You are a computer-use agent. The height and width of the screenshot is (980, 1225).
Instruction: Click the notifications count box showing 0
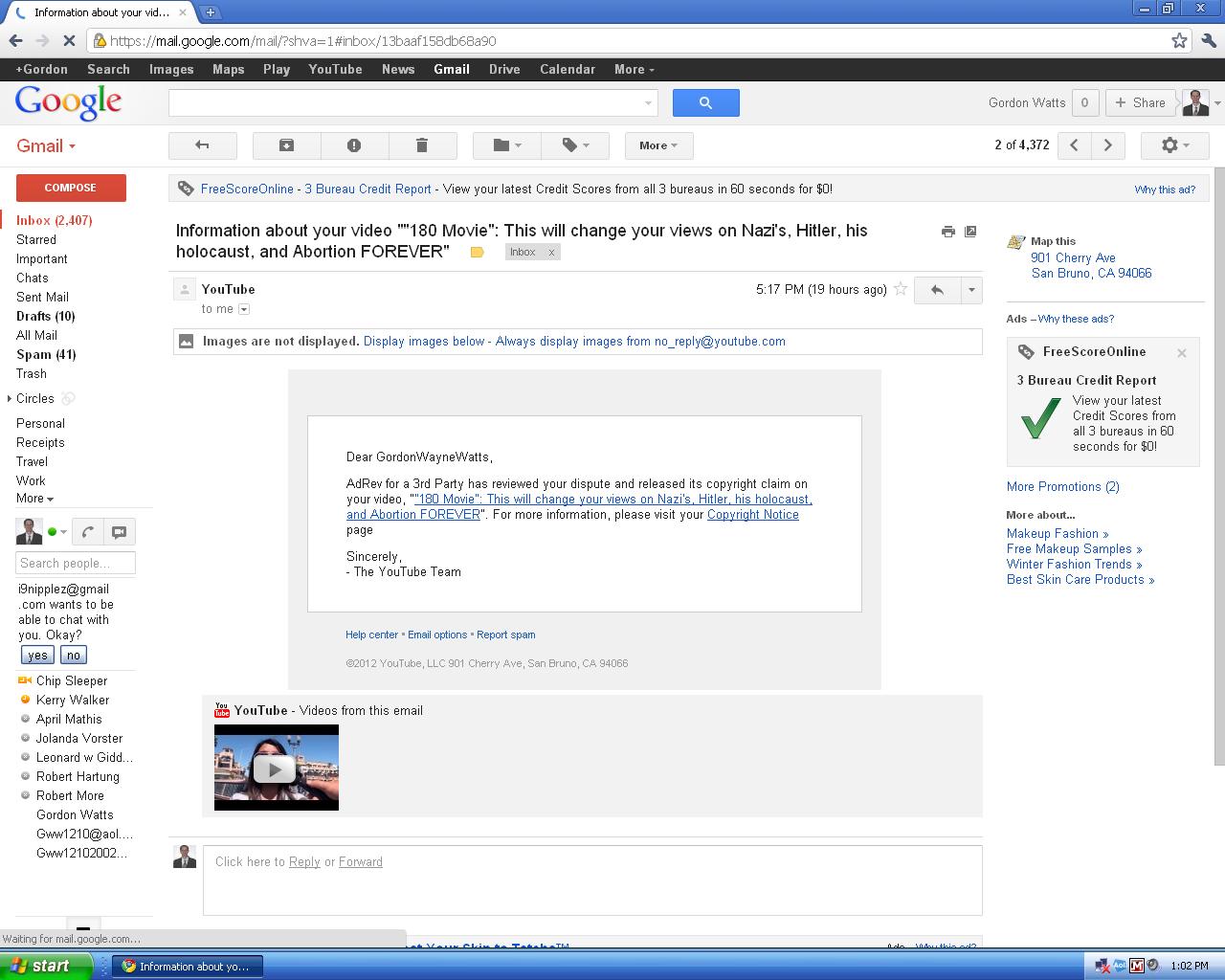point(1084,102)
